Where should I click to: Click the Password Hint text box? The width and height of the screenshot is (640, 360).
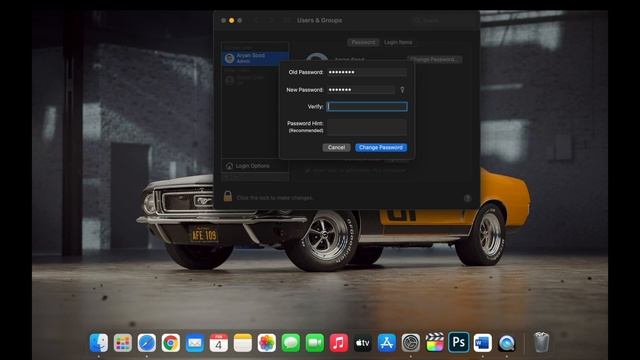pos(367,127)
